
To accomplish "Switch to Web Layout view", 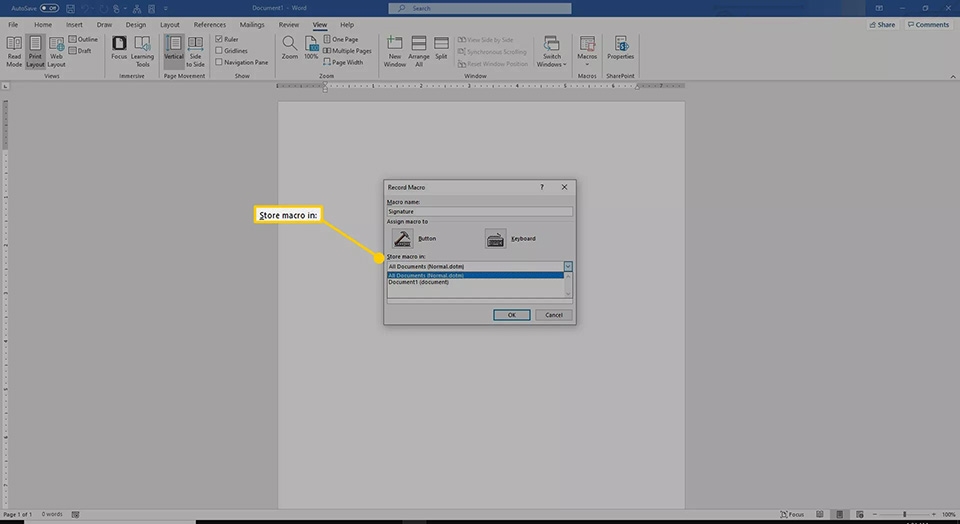I will (x=56, y=51).
